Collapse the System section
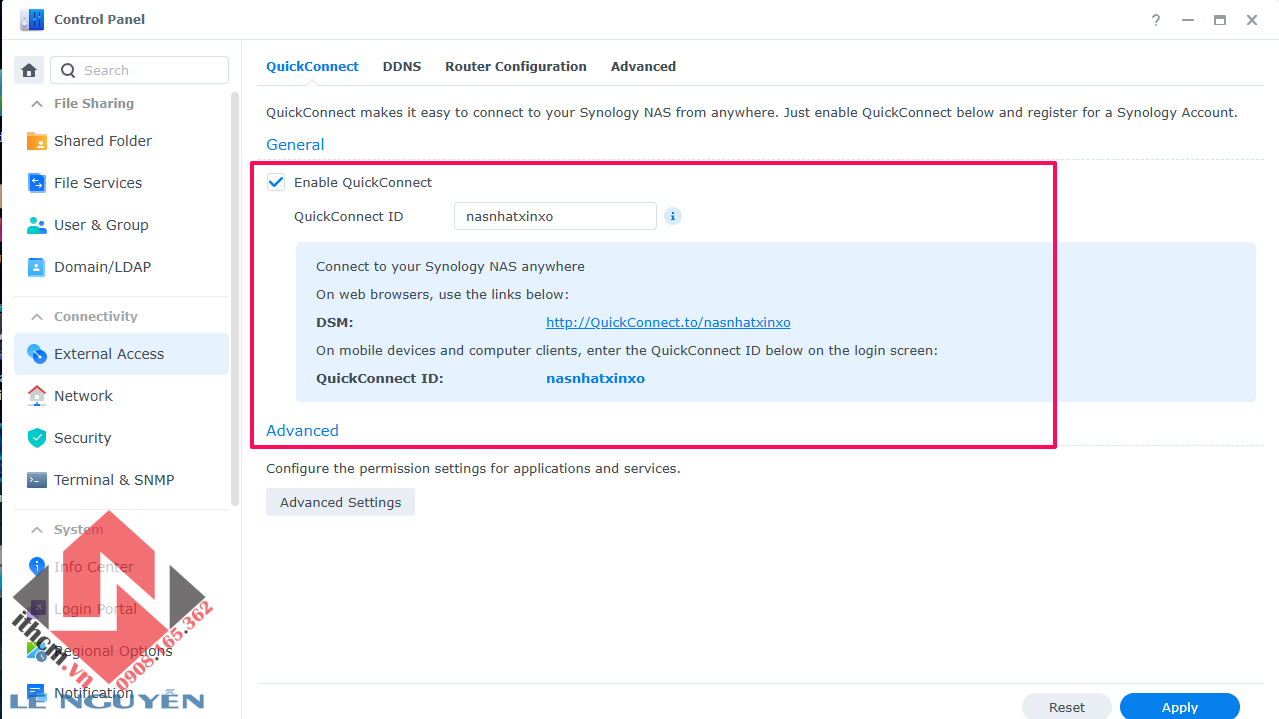 coord(37,530)
